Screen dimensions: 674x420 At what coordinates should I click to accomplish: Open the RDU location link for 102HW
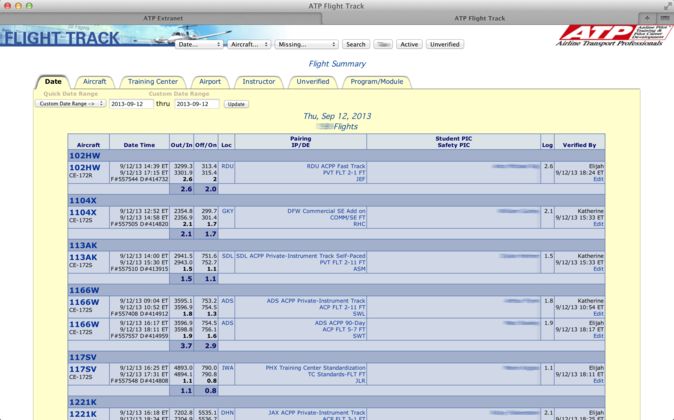[x=227, y=167]
